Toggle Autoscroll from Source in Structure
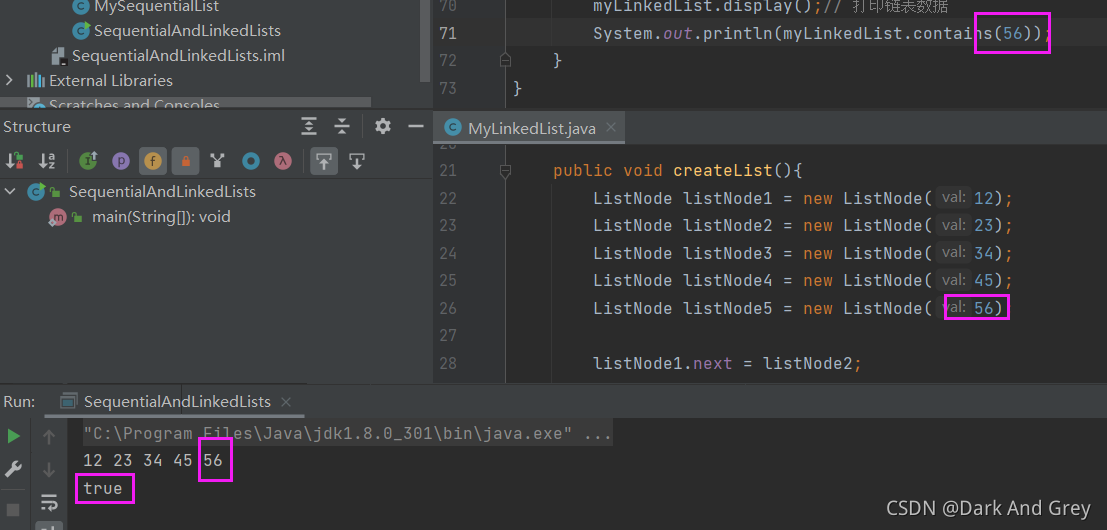Image resolution: width=1107 pixels, height=530 pixels. 357,161
